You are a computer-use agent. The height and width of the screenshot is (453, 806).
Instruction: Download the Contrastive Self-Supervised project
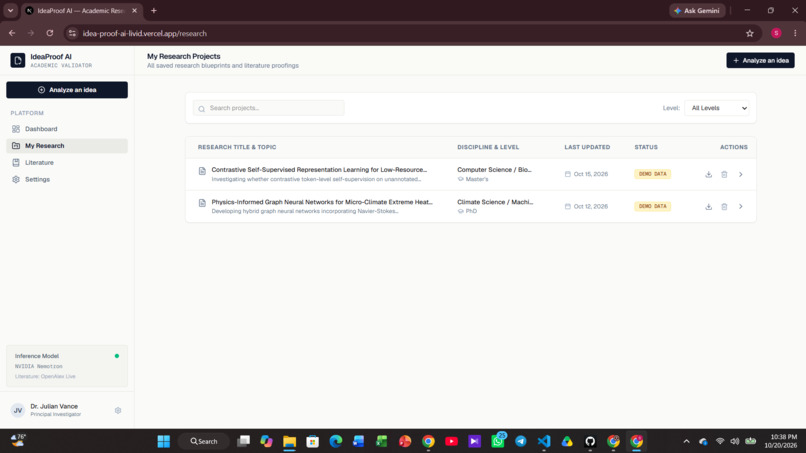[708, 174]
